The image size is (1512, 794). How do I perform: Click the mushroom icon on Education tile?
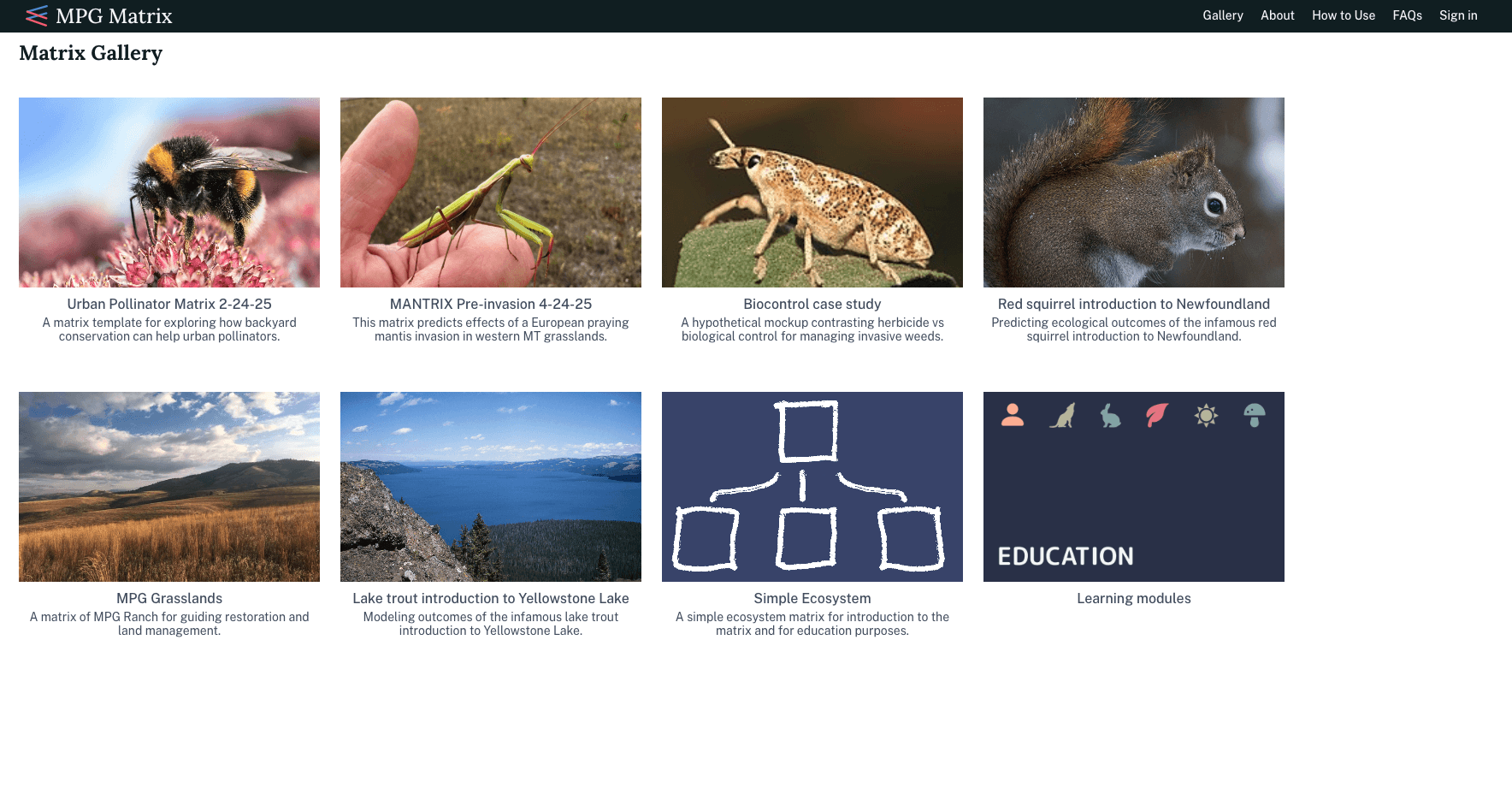click(x=1255, y=415)
